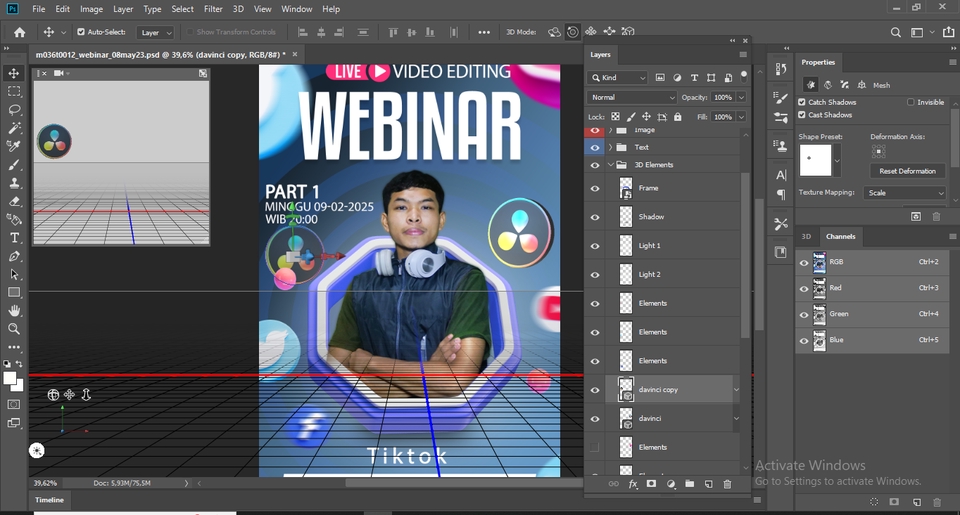Select the Horizontal Type tool
Screen dimensions: 960x515
click(x=13, y=238)
